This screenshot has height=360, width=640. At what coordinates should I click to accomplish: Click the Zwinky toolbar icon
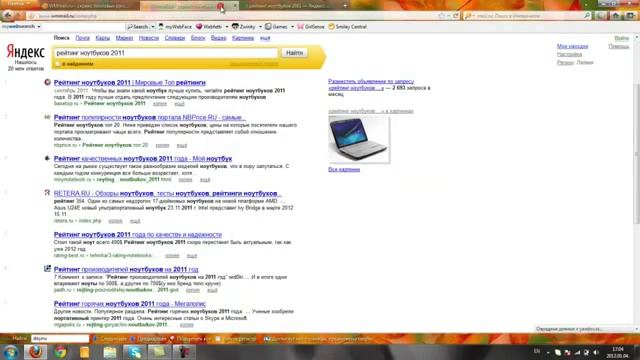(235, 27)
